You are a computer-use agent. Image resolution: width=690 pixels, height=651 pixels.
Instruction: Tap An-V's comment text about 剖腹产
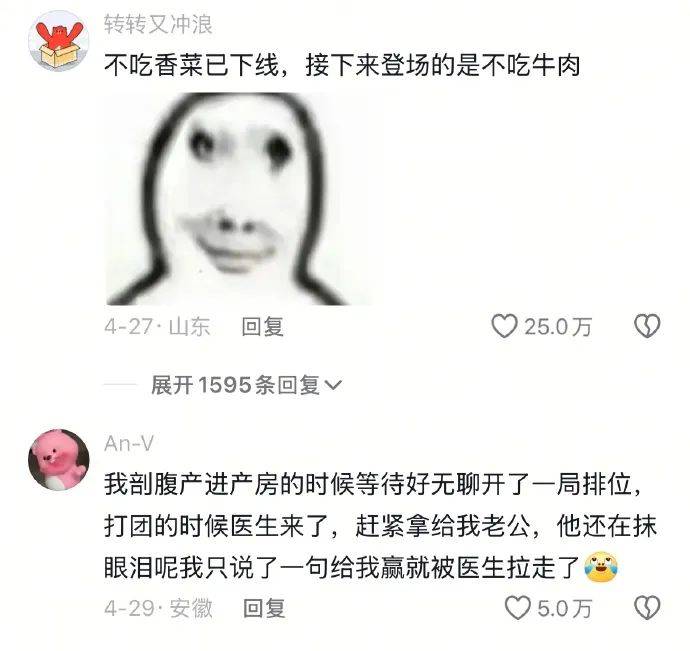pyautogui.click(x=380, y=526)
